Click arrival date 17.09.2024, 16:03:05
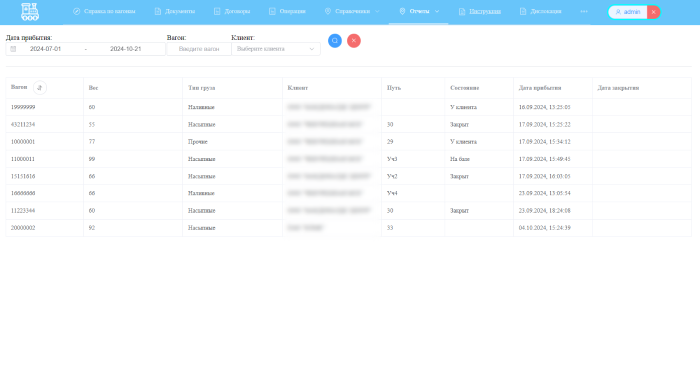700x376 pixels. 545,176
